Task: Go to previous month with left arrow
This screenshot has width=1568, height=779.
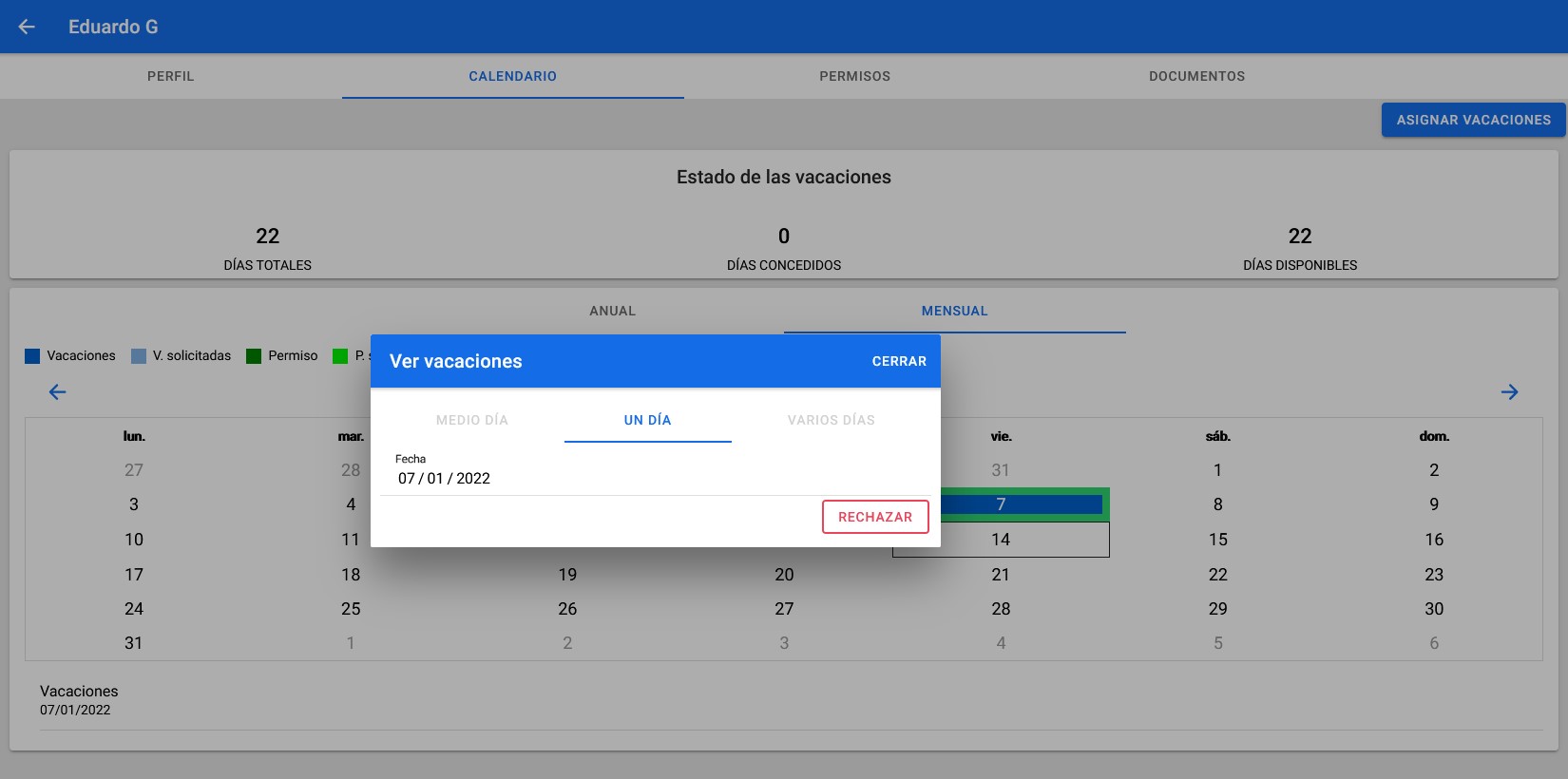Action: point(57,392)
